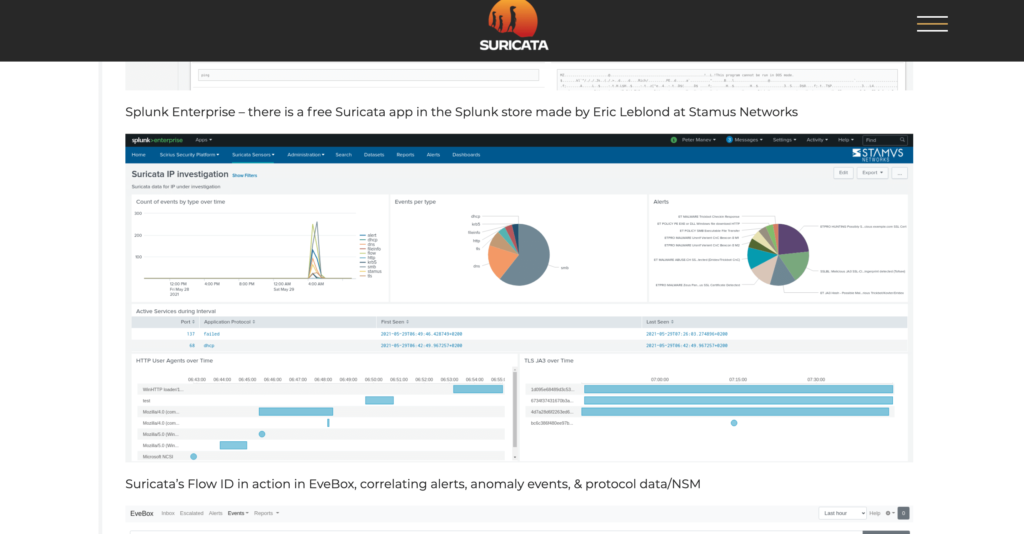Click the EveBox Help link

pyautogui.click(x=874, y=513)
